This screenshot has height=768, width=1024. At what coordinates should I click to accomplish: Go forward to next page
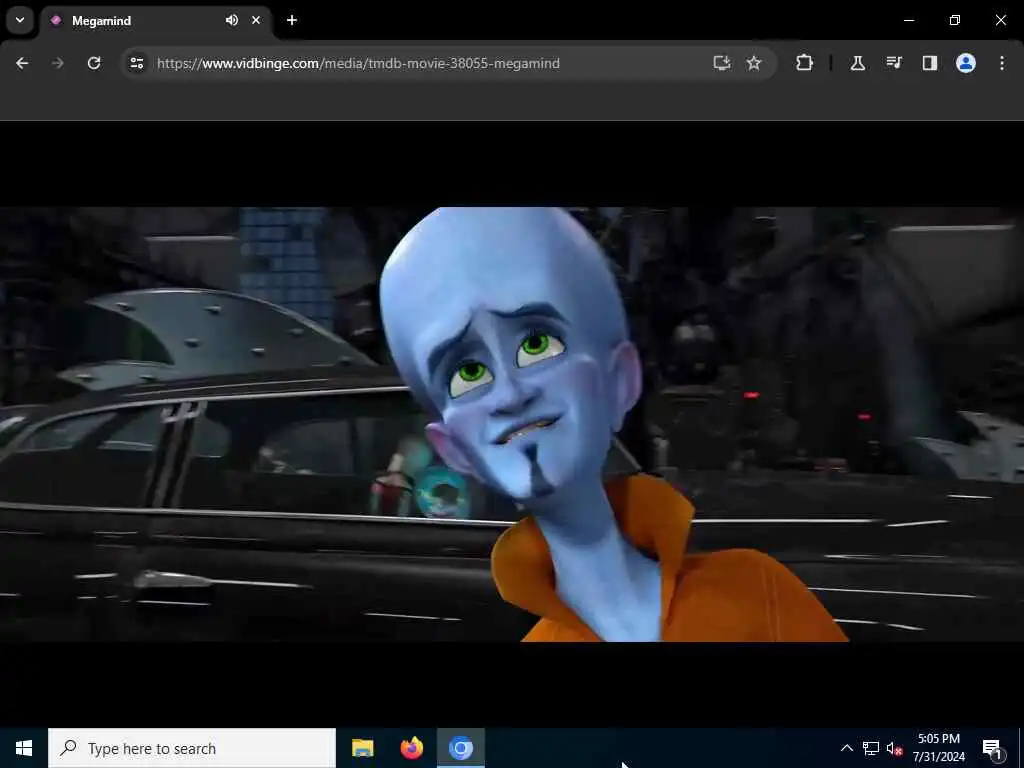pyautogui.click(x=58, y=63)
